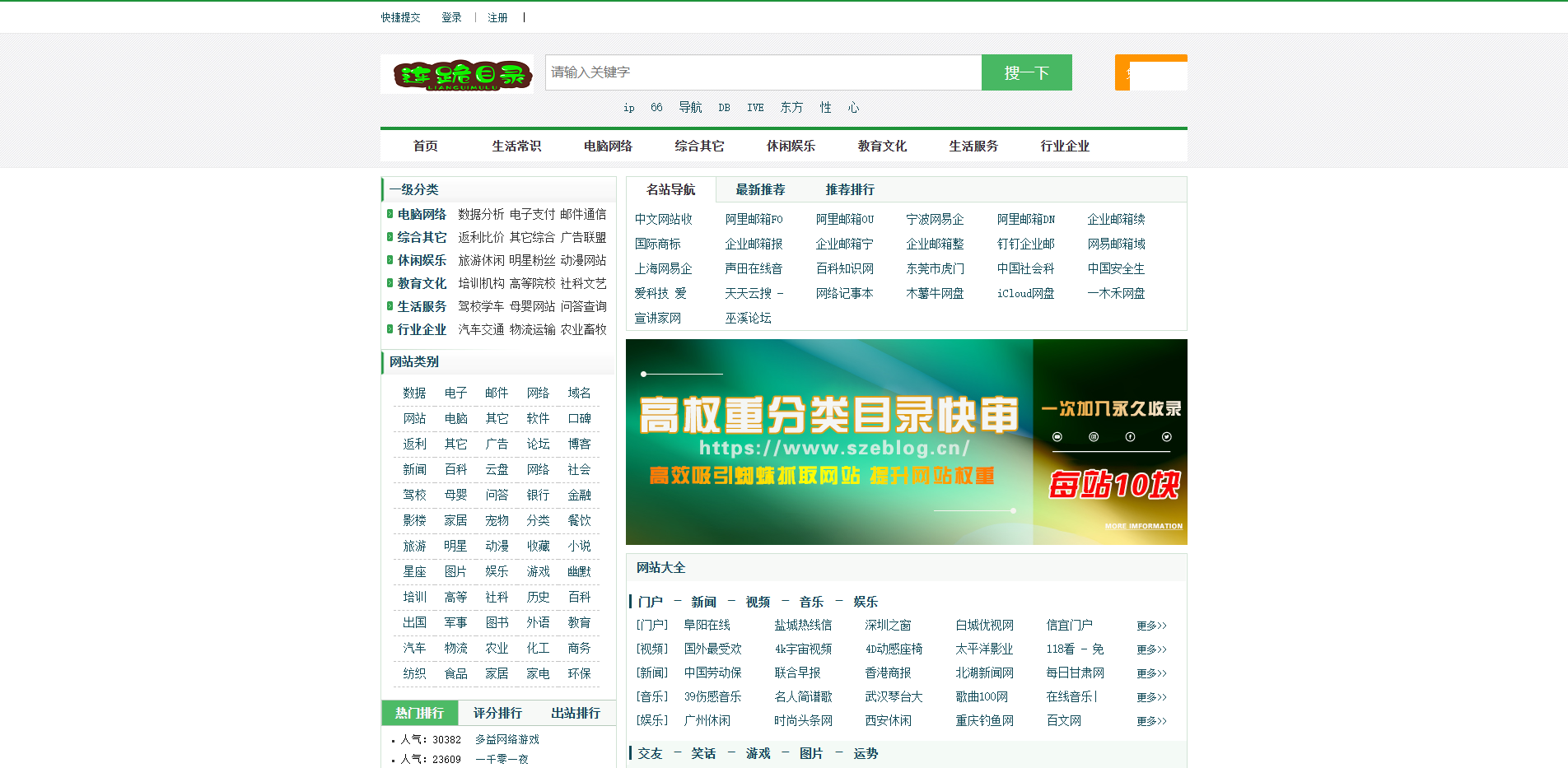1568x768 pixels.
Task: Click the green icon beside 电脑网络 category
Action: [390, 215]
